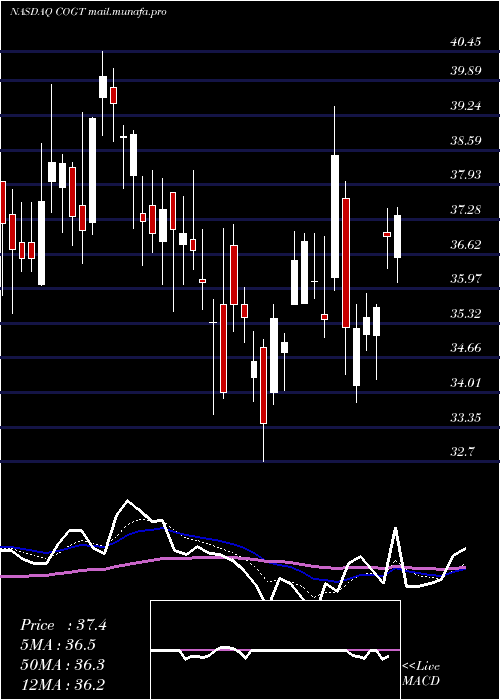The height and width of the screenshot is (700, 500).
Task: Select the 37.93 price axis label
Action: tap(466, 174)
